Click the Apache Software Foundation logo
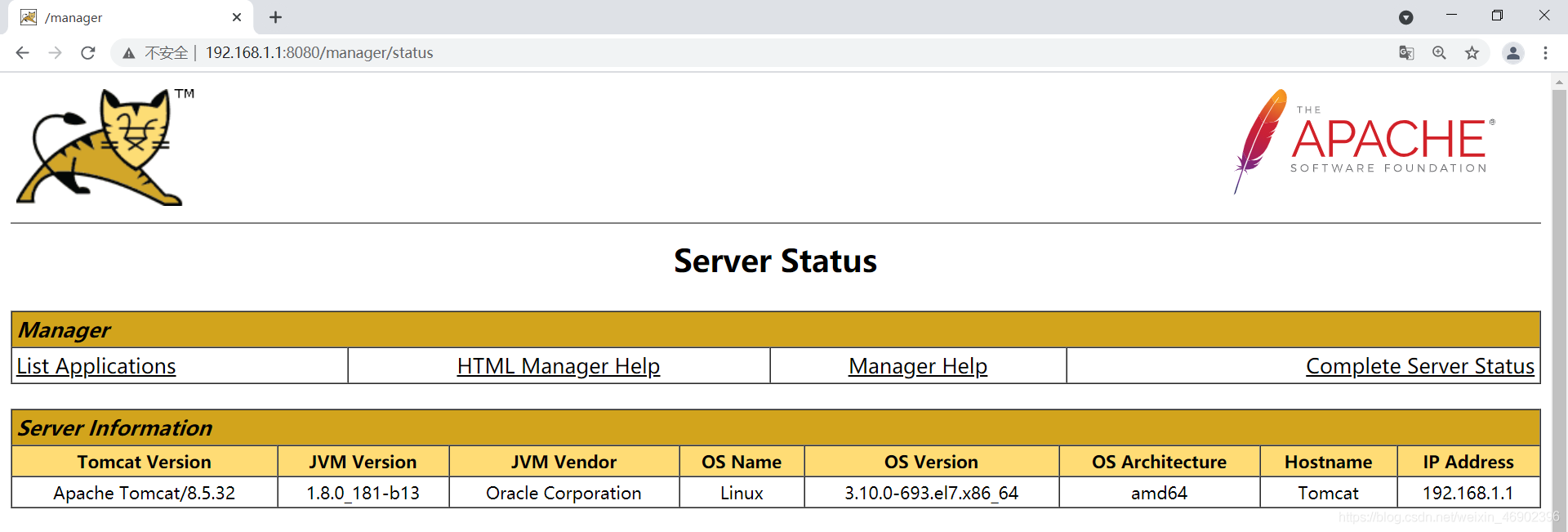This screenshot has width=1568, height=532. click(1364, 141)
